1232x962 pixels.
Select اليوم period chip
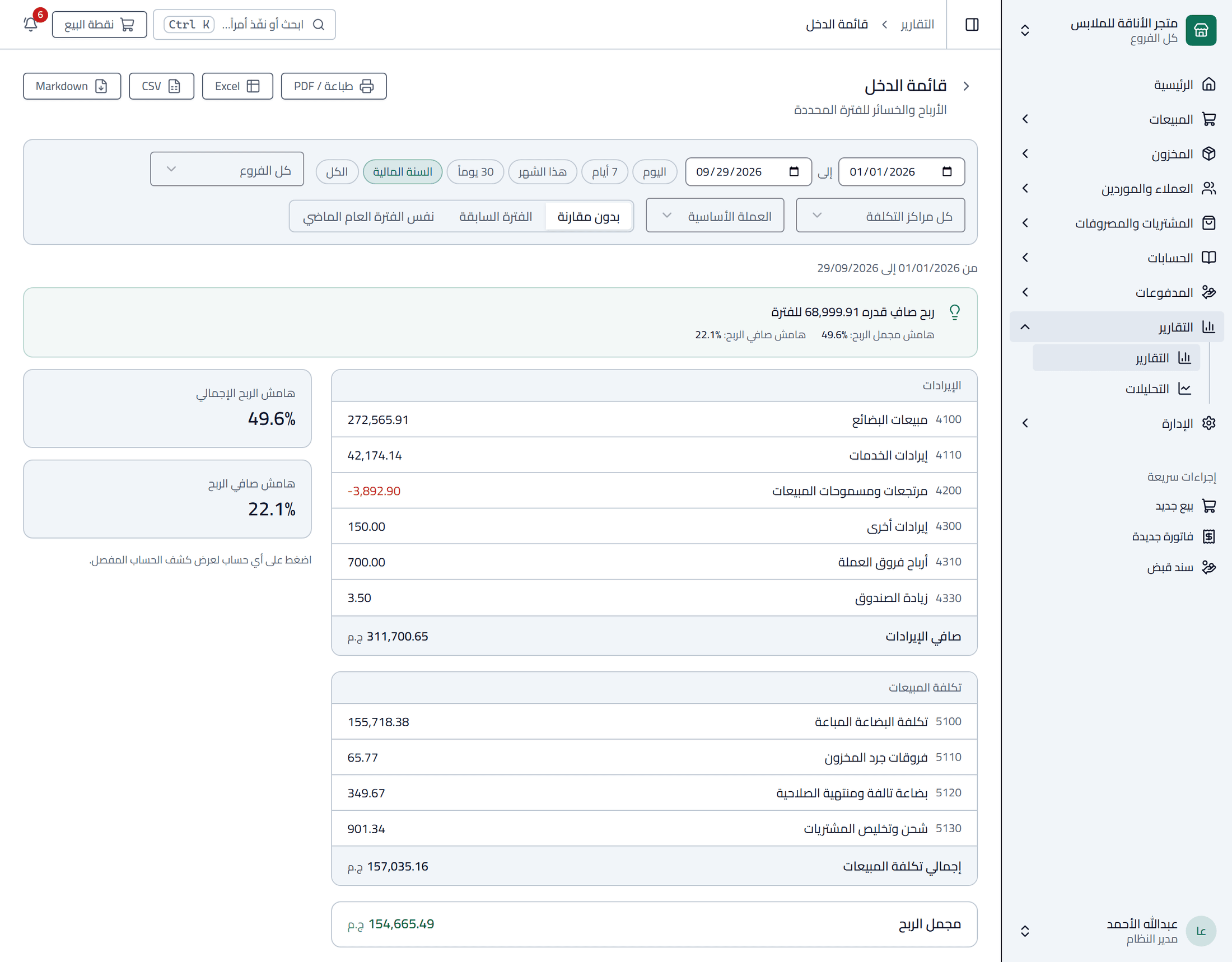pyautogui.click(x=654, y=171)
